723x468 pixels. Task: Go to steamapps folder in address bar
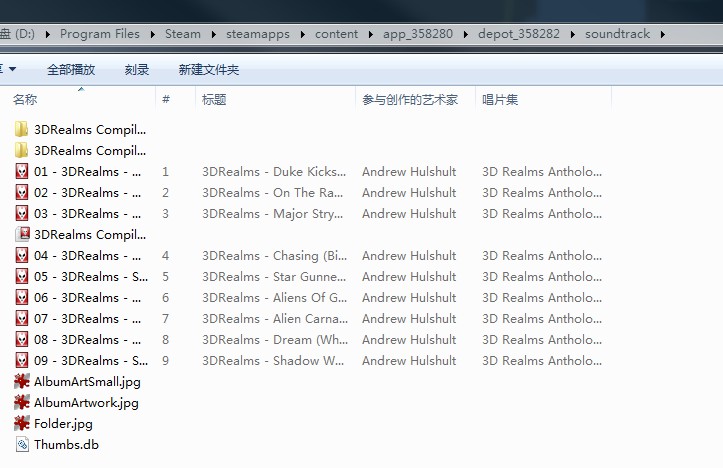point(258,34)
